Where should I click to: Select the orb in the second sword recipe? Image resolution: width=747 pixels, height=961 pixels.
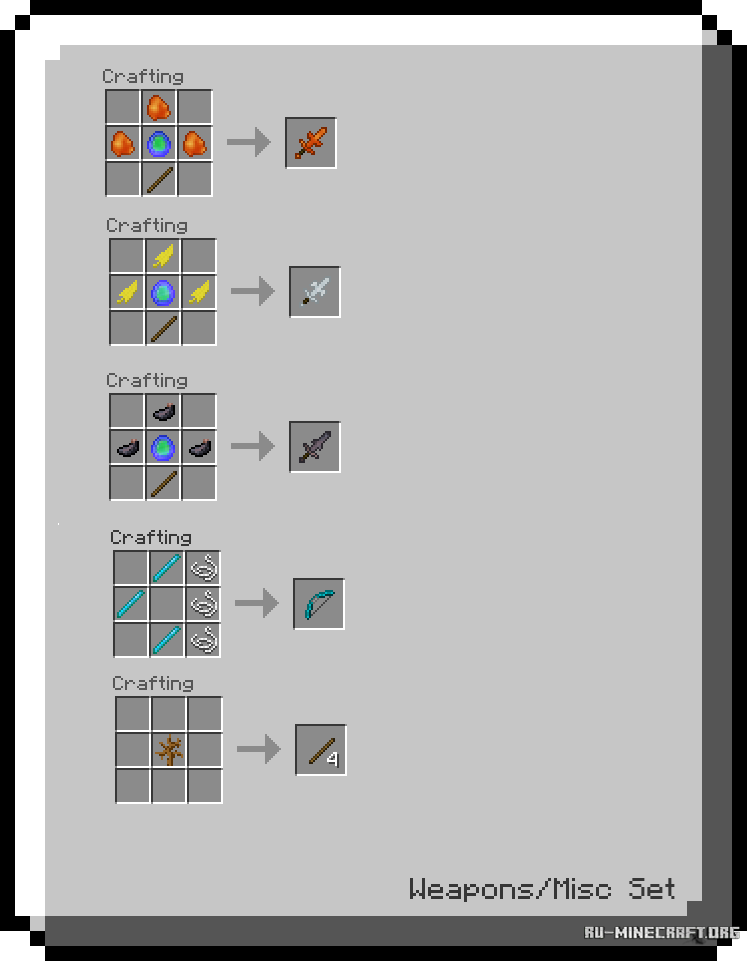(163, 292)
